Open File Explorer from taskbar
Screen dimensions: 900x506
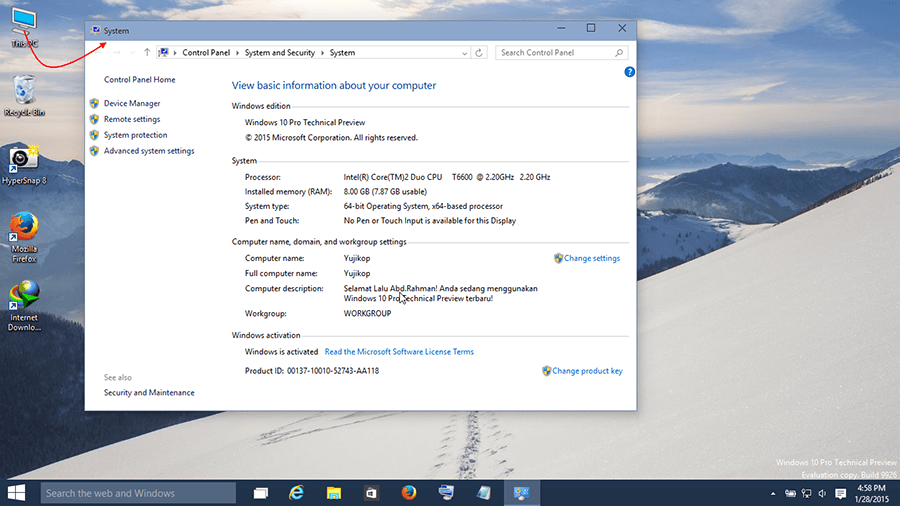point(334,493)
